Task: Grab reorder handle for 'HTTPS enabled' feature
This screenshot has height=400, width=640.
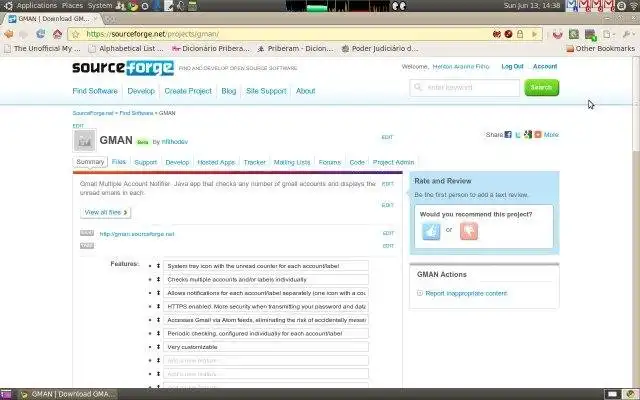Action: click(158, 307)
